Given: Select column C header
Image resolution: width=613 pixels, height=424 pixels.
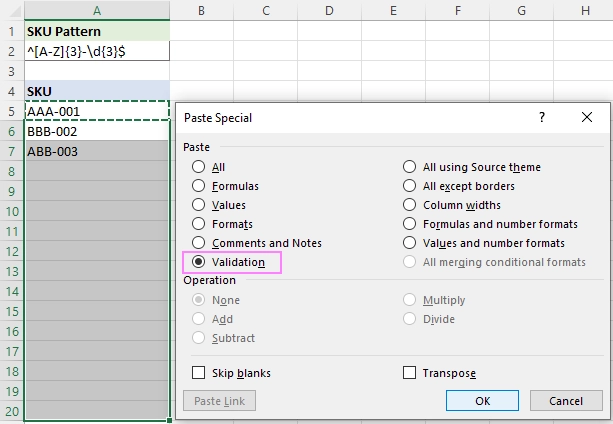Looking at the screenshot, I should [265, 11].
